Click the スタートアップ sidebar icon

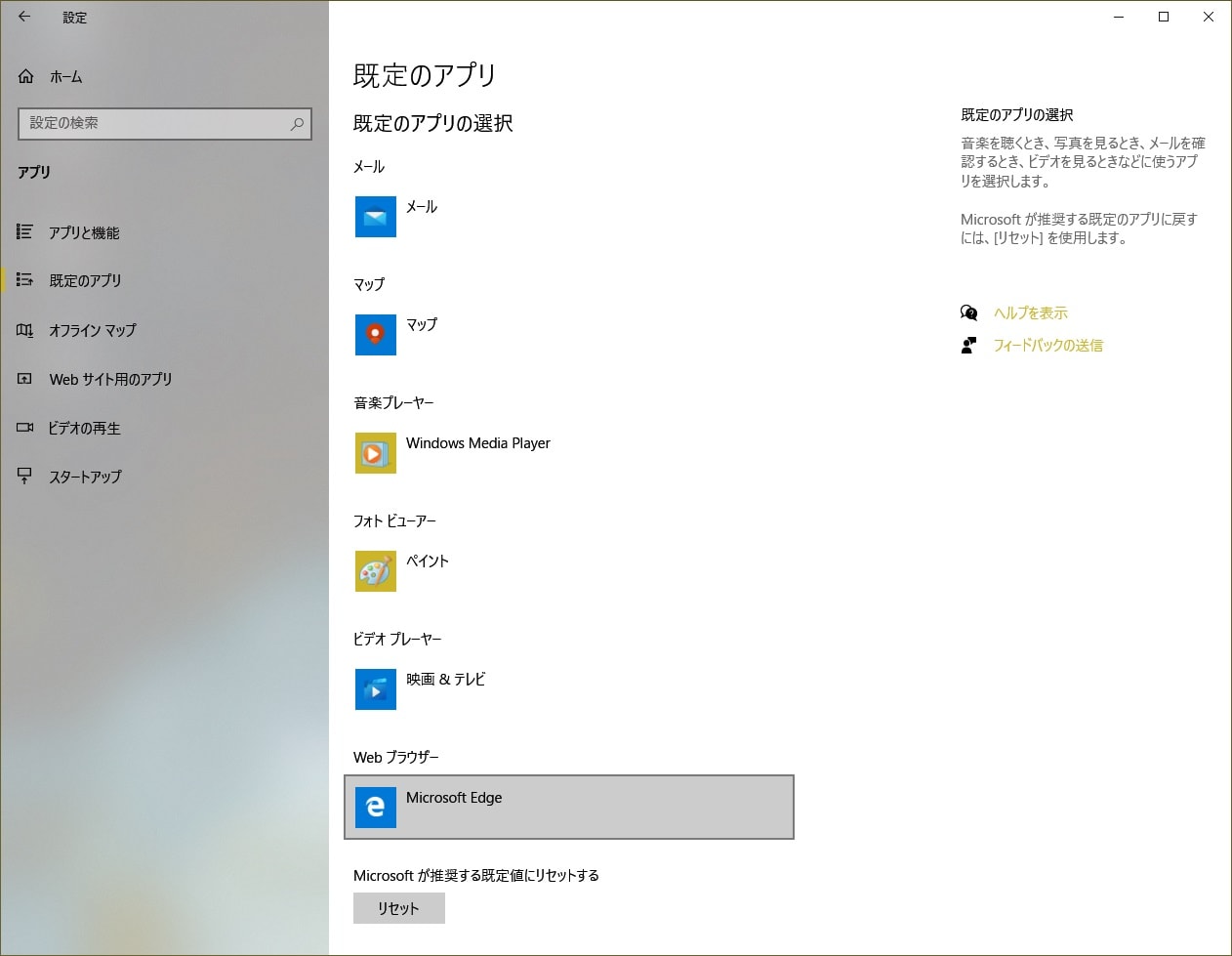coord(25,477)
